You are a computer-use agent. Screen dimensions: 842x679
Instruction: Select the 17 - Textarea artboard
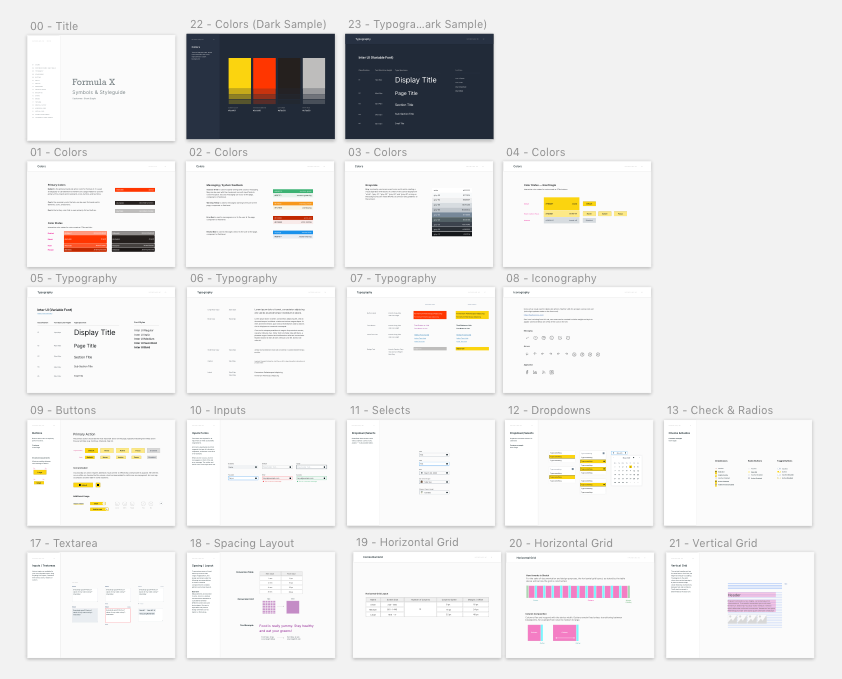click(x=101, y=605)
